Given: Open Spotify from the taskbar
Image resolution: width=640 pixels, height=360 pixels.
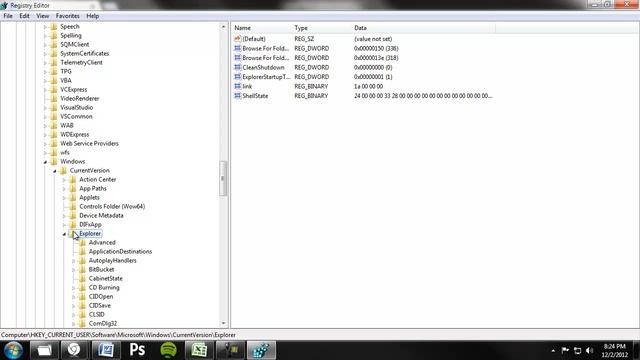Looking at the screenshot, I should tap(168, 350).
